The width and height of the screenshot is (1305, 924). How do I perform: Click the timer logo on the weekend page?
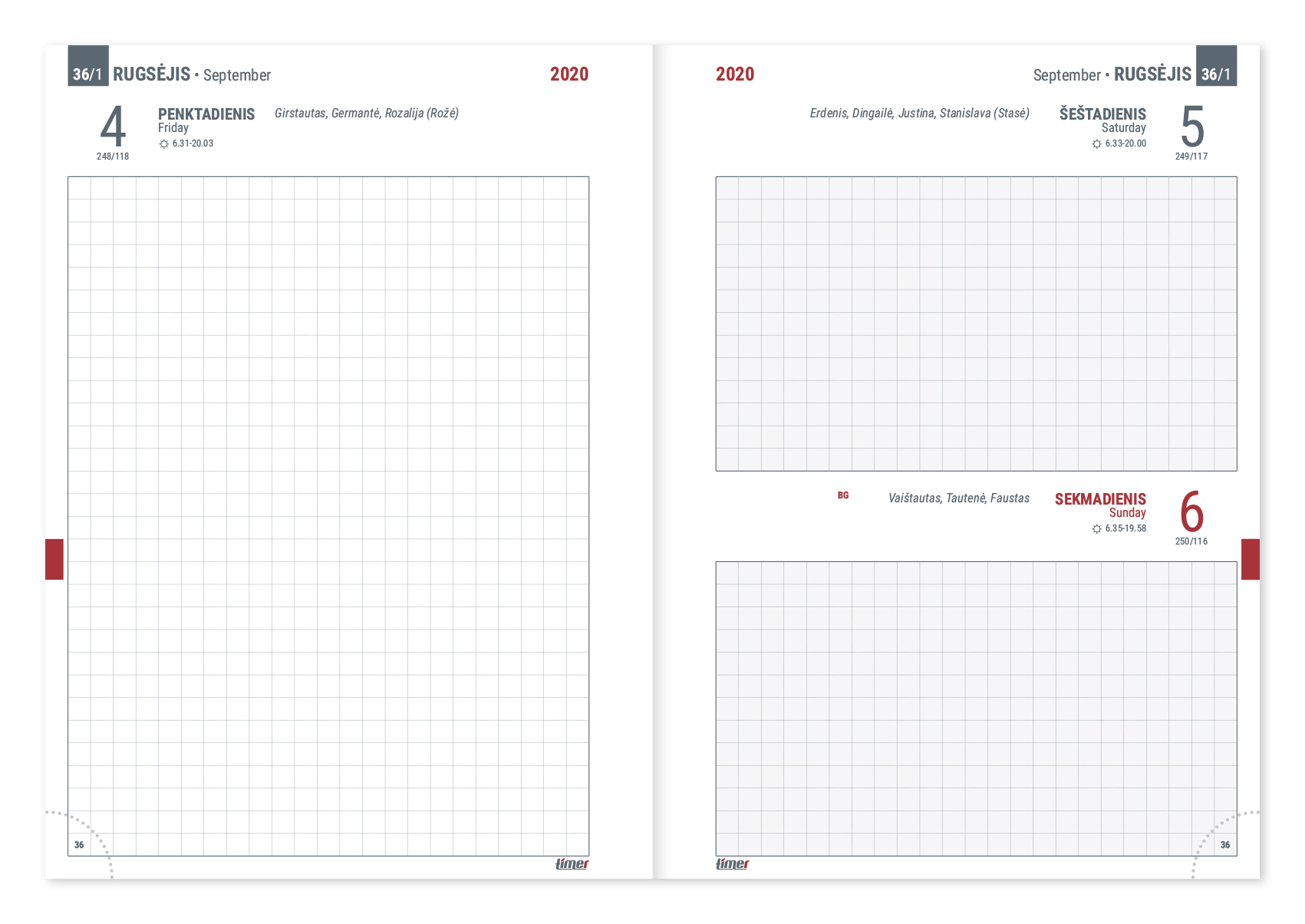(733, 864)
